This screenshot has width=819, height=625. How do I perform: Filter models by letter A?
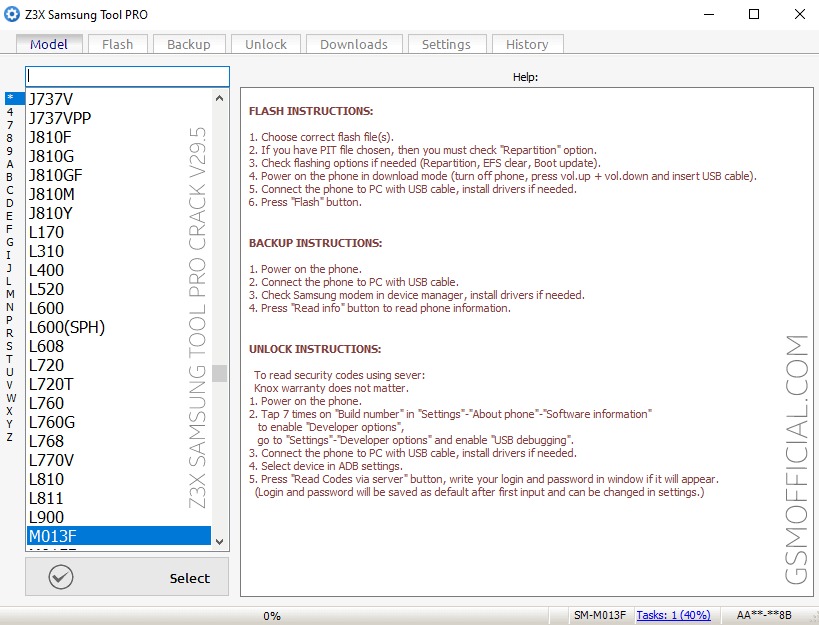[x=9, y=164]
